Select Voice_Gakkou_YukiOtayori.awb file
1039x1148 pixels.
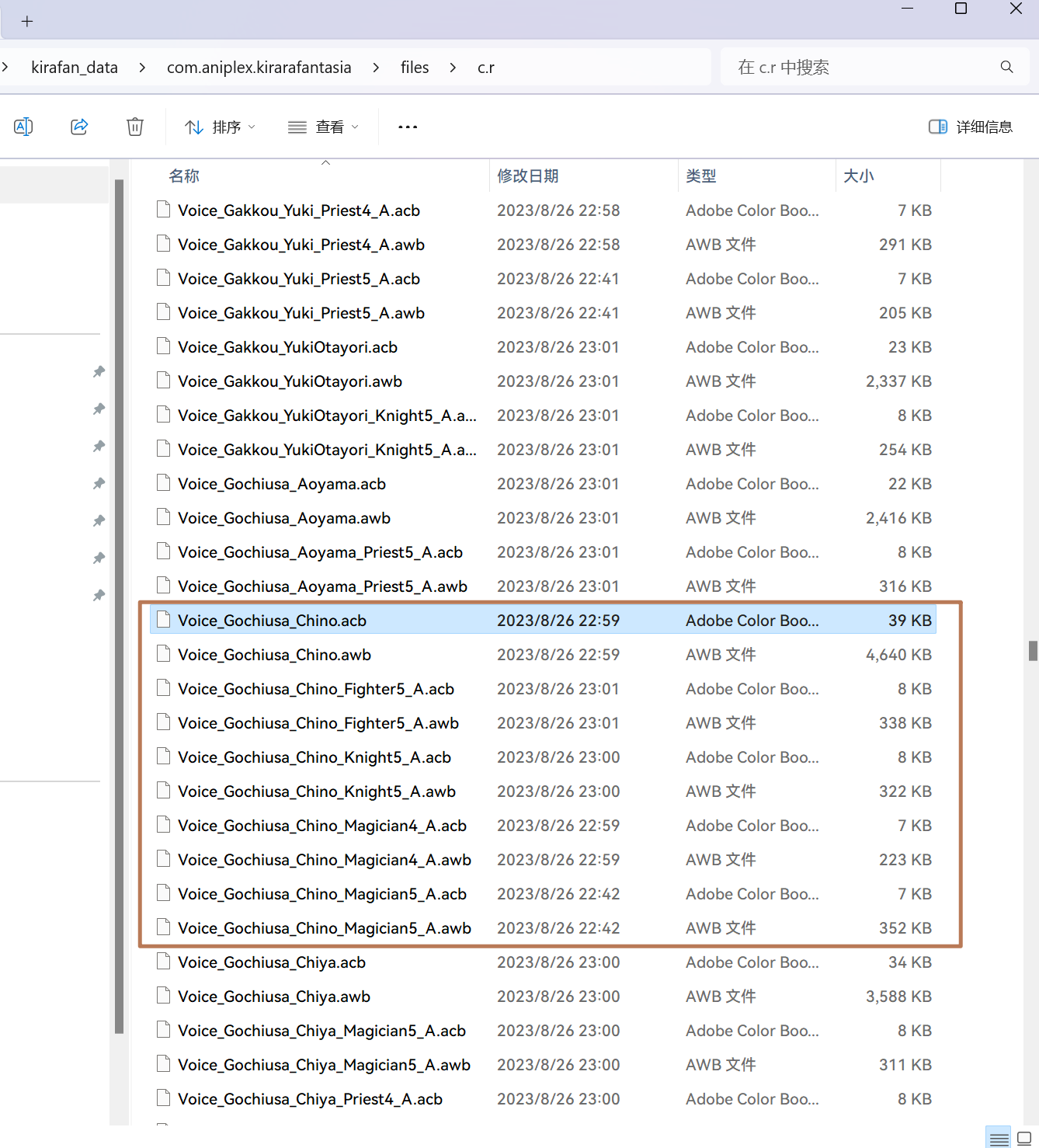(x=543, y=381)
